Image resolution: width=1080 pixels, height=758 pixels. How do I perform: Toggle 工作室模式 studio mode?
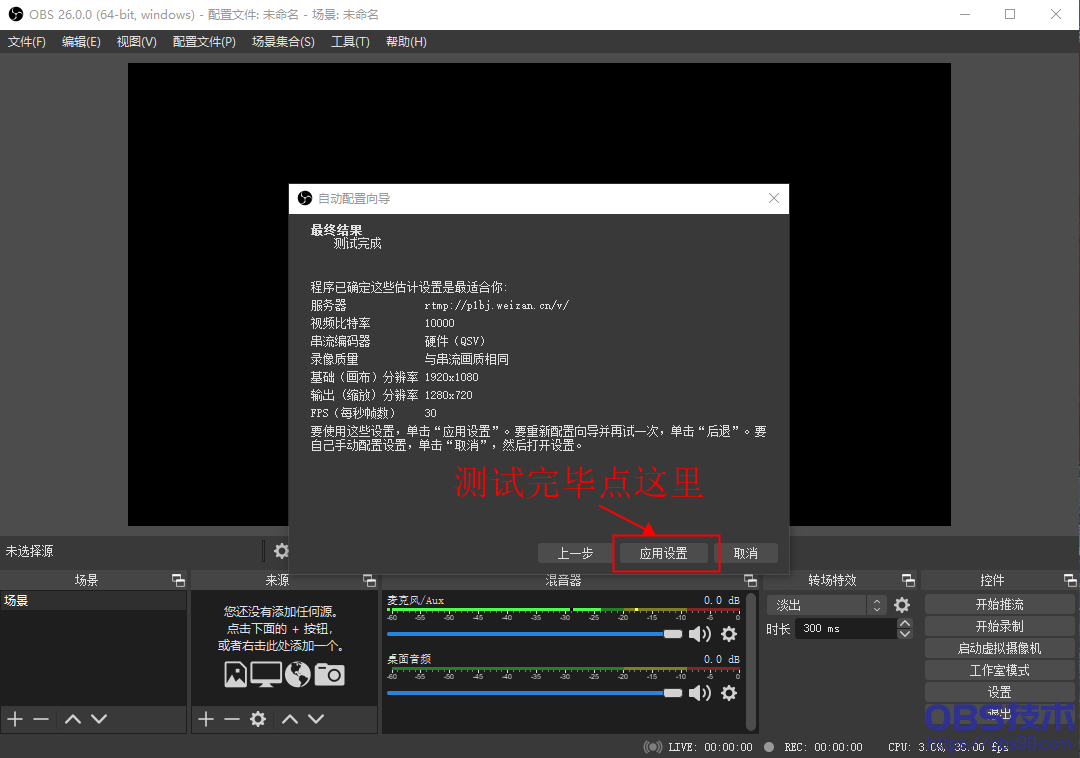(999, 671)
